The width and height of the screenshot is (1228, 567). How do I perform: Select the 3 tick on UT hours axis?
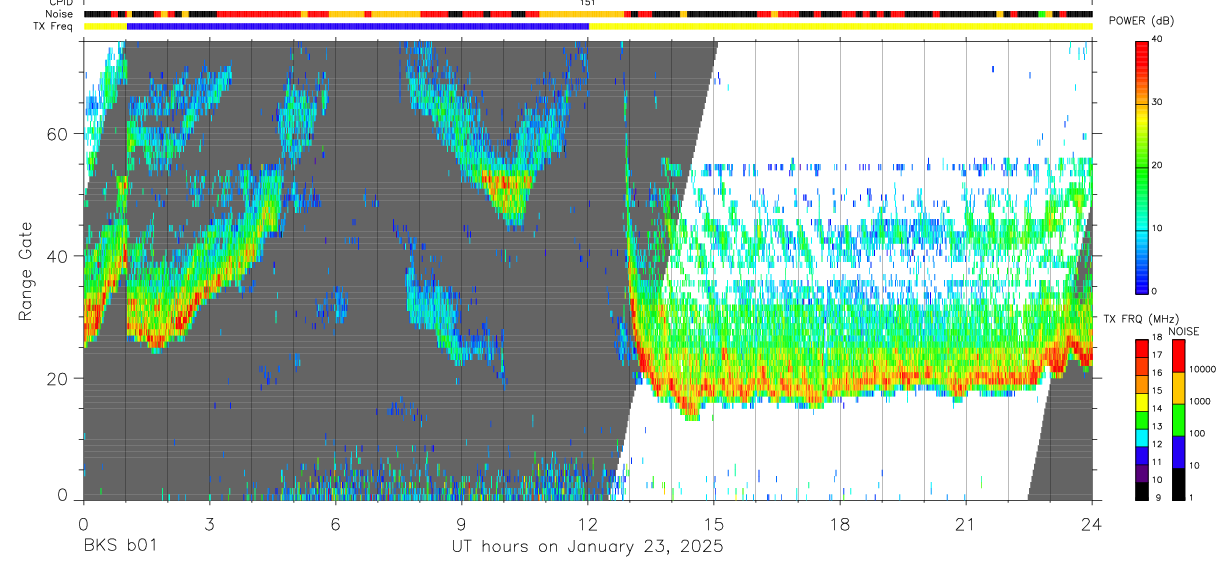pos(209,524)
